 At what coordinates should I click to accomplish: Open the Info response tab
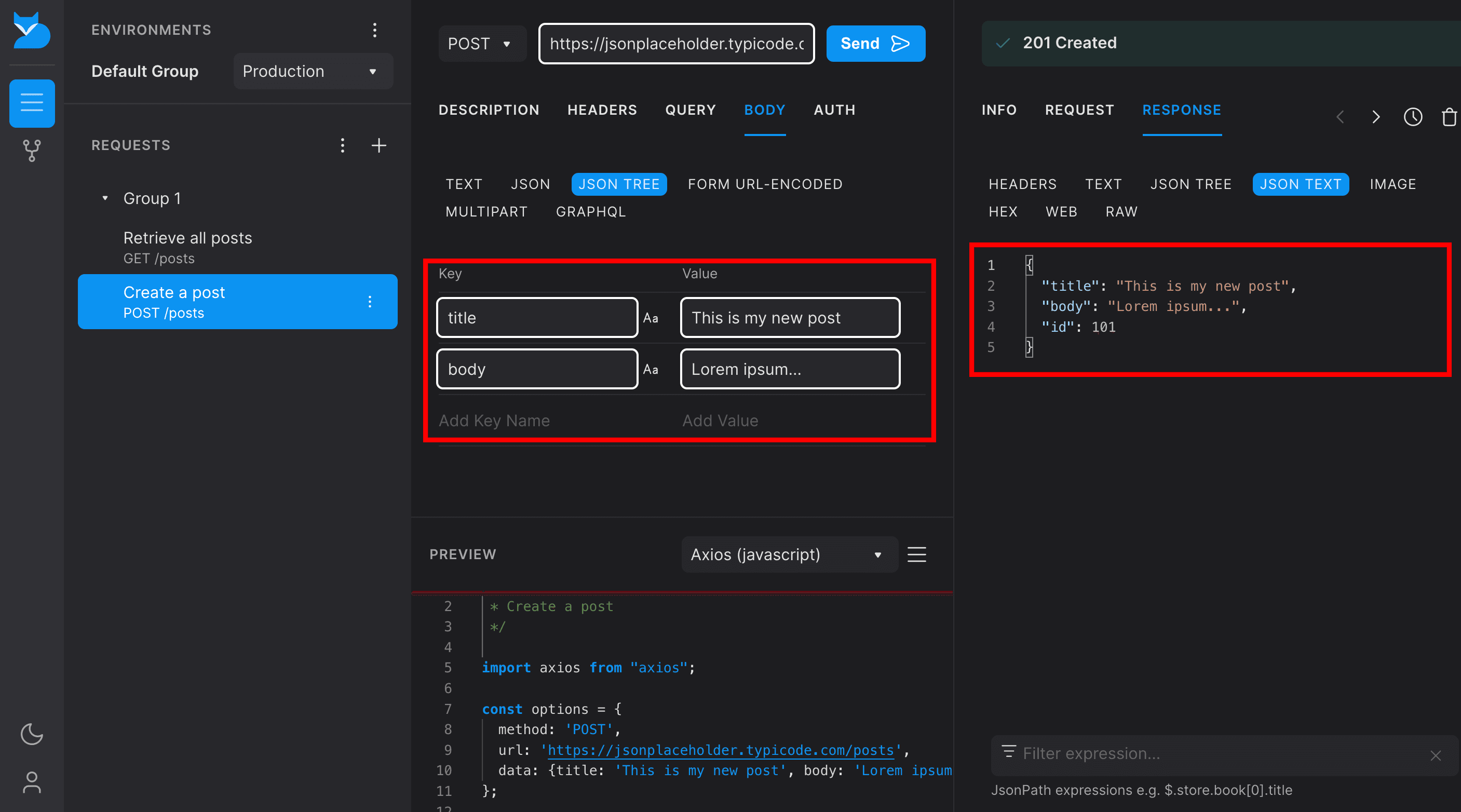(x=999, y=110)
